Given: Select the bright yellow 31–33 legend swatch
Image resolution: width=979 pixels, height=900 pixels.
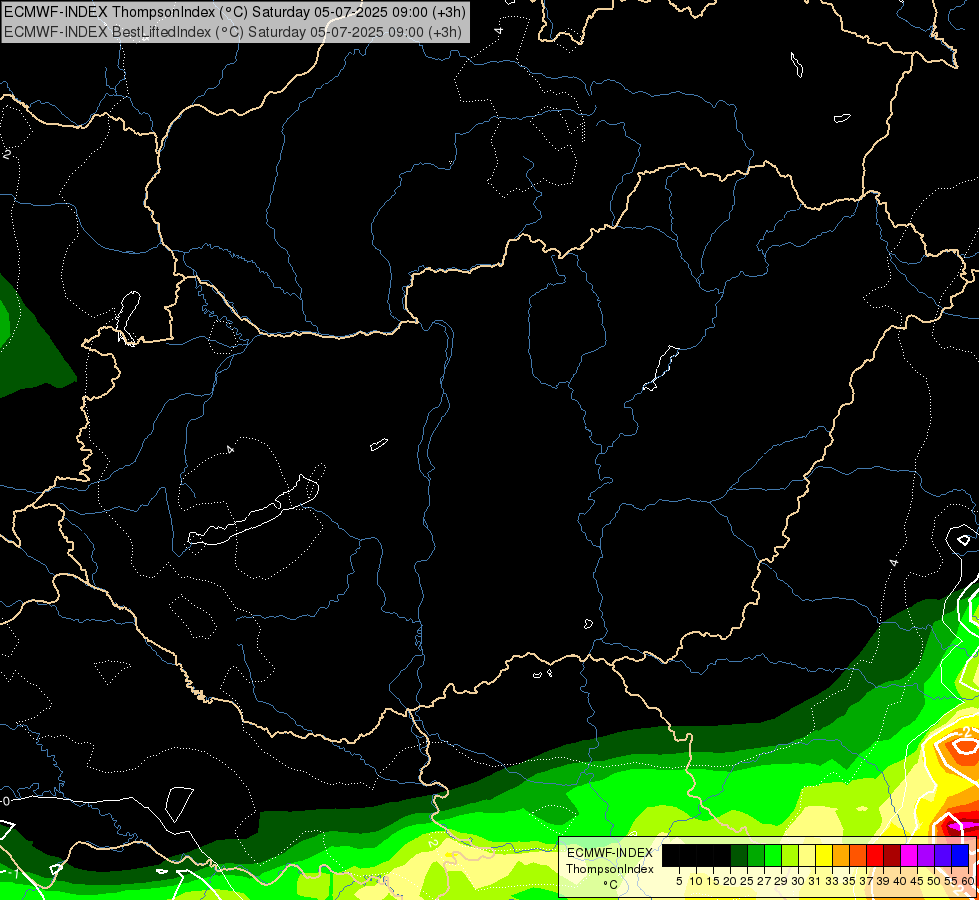Looking at the screenshot, I should point(824,855).
